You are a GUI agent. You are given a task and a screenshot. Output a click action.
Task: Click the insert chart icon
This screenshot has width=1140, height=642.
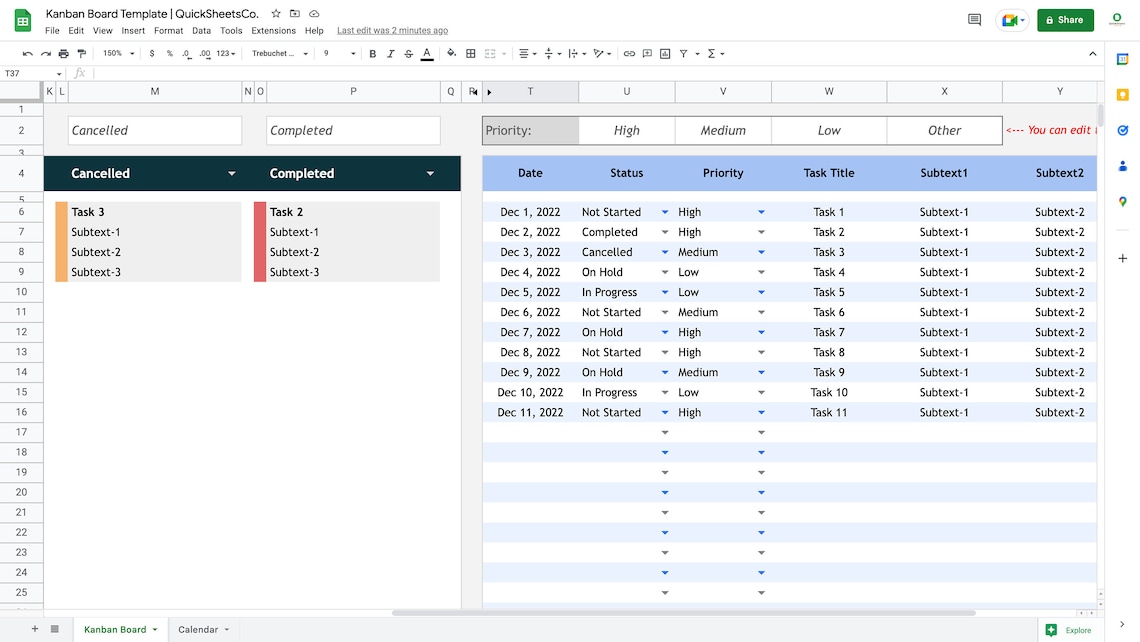click(665, 54)
